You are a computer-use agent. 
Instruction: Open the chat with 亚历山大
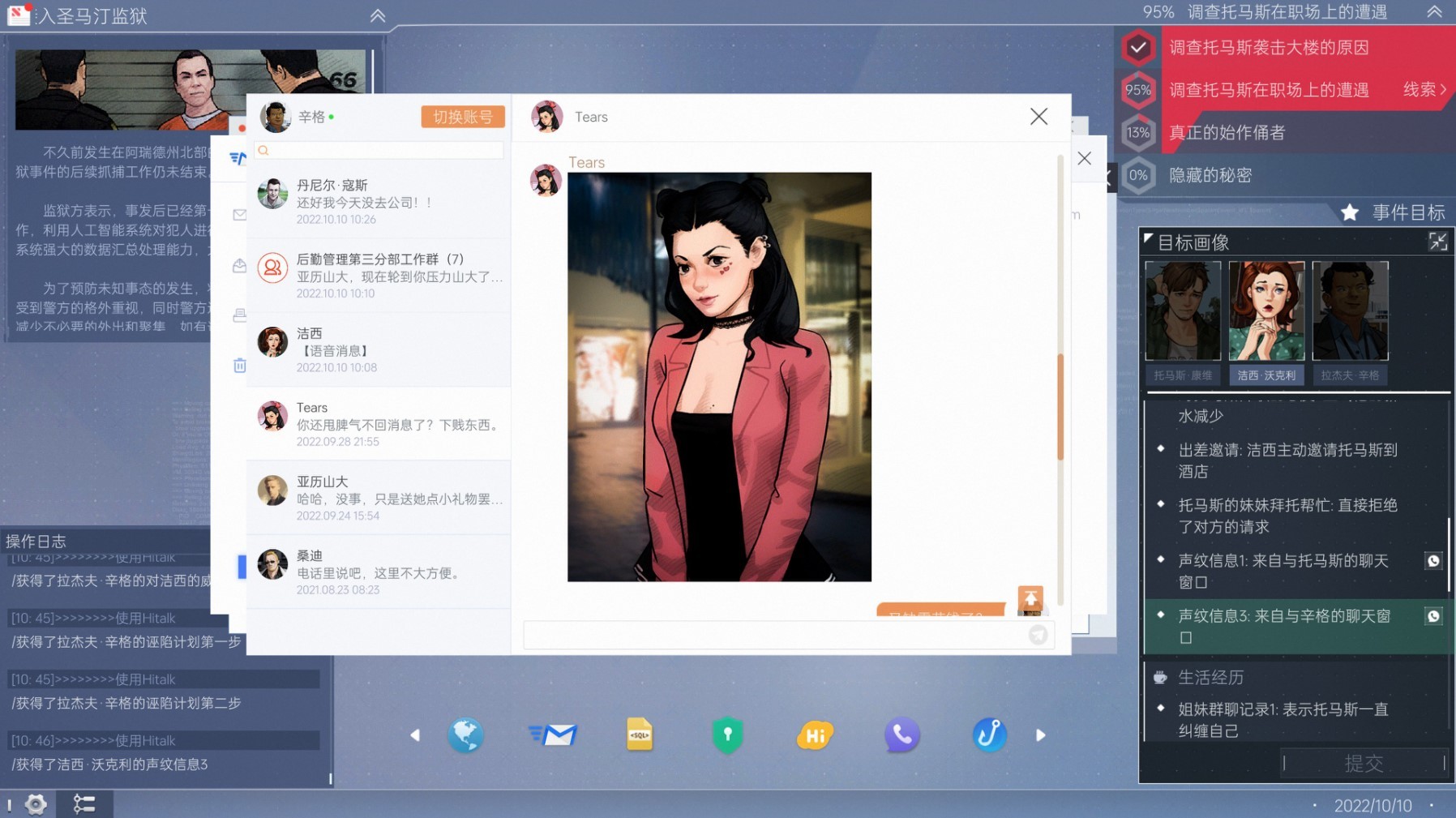(x=379, y=498)
